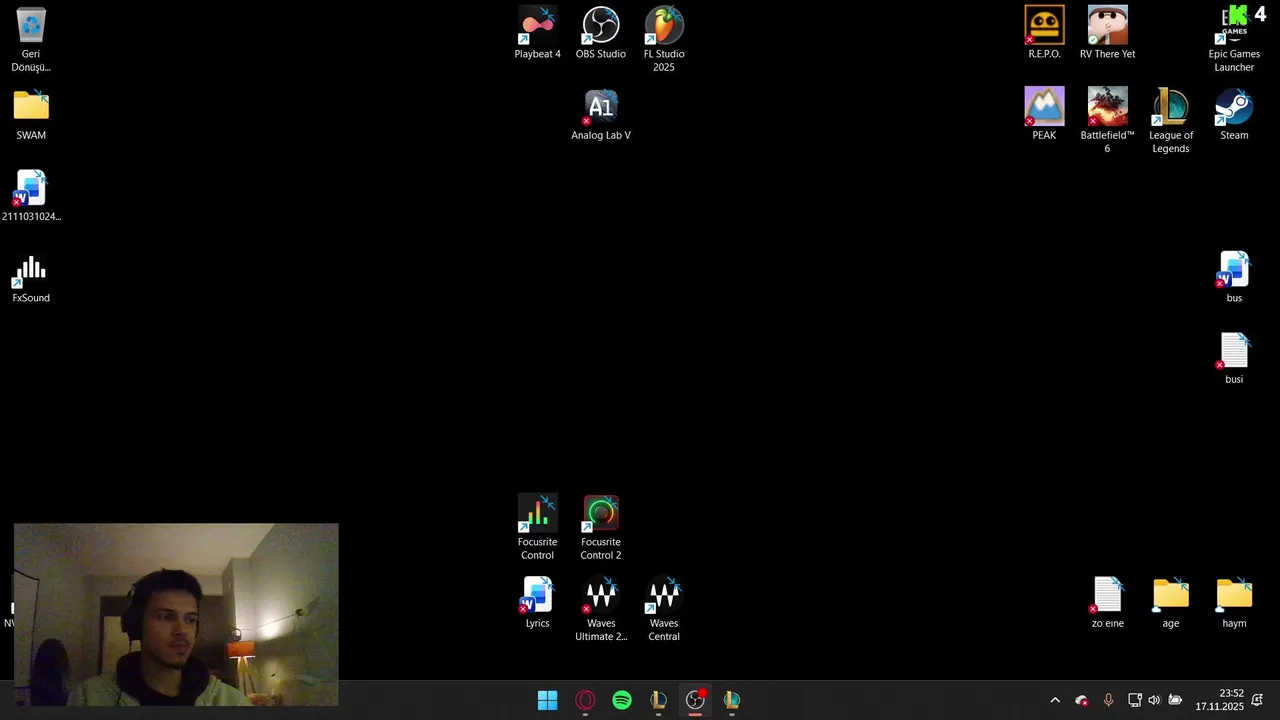Open Spotify from the taskbar
Image resolution: width=1280 pixels, height=720 pixels.
[x=622, y=700]
